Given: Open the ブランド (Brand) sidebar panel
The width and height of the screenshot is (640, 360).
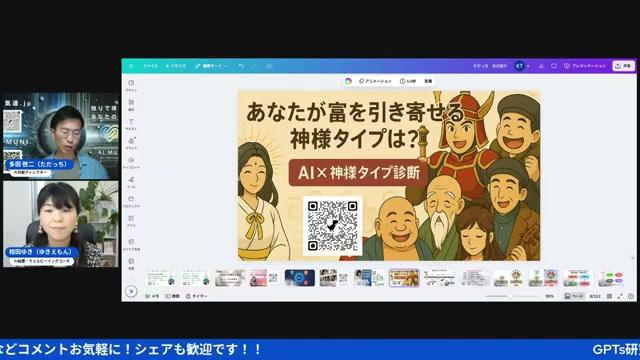Looking at the screenshot, I should coord(131,144).
